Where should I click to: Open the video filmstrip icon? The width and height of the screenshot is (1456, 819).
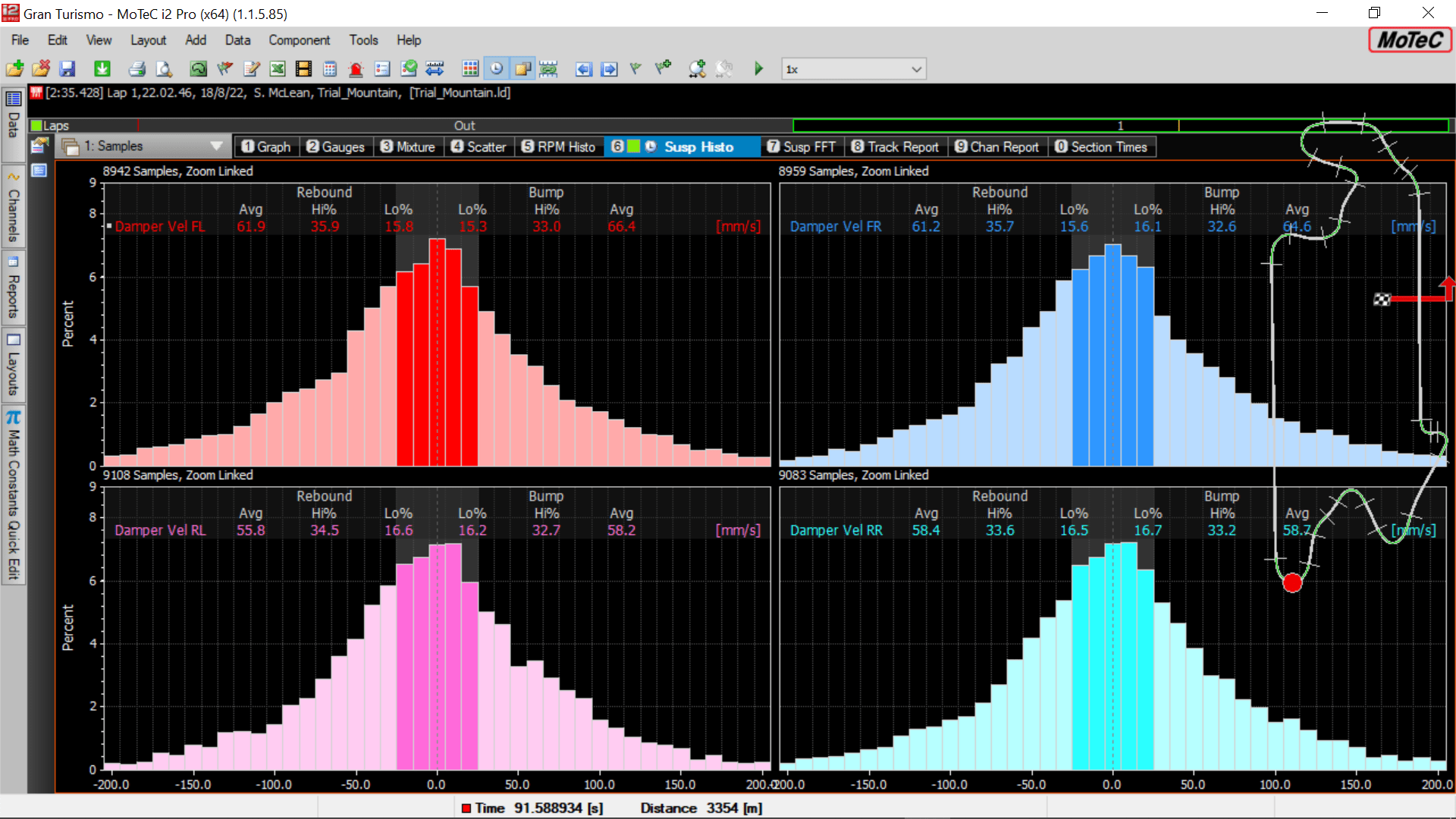[303, 69]
